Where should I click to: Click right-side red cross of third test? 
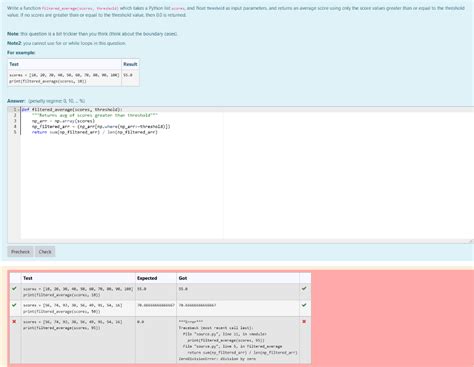click(304, 322)
